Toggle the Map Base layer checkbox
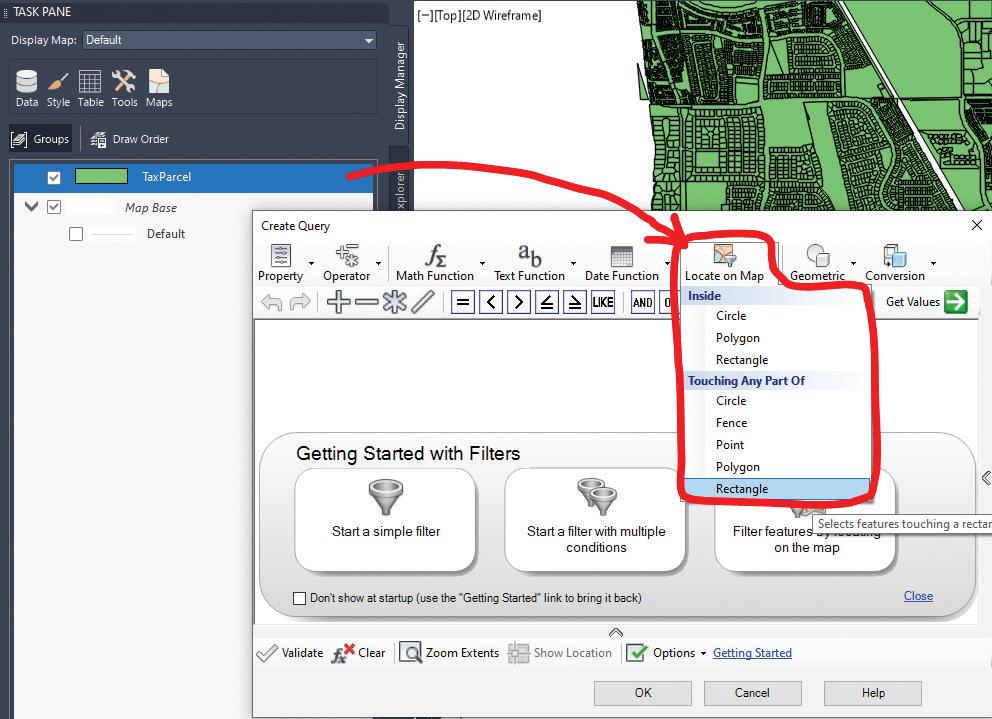Image resolution: width=992 pixels, height=719 pixels. pos(54,207)
